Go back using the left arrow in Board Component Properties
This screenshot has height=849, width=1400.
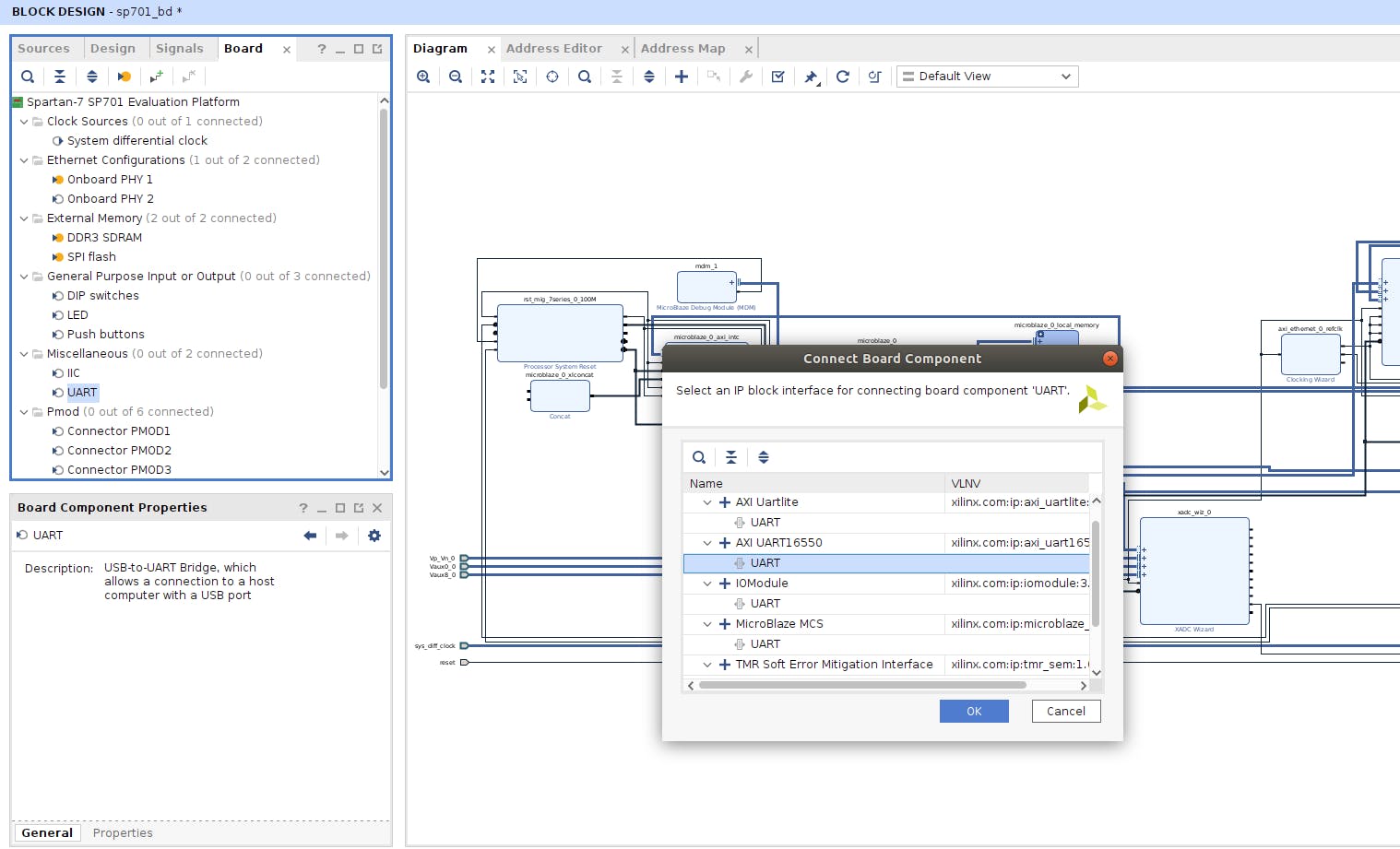[310, 536]
